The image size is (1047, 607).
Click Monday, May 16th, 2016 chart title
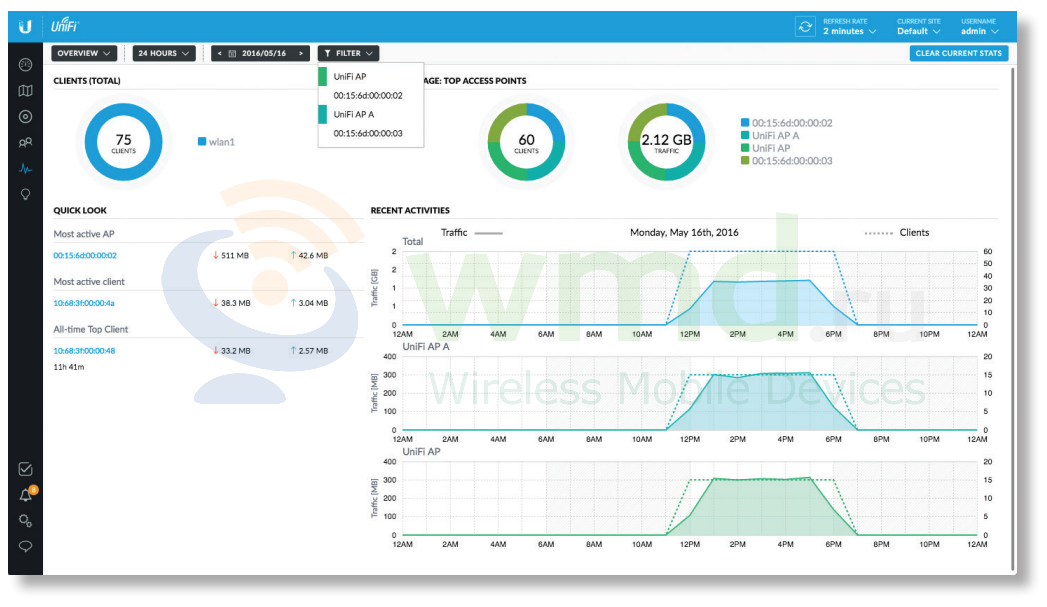[684, 233]
